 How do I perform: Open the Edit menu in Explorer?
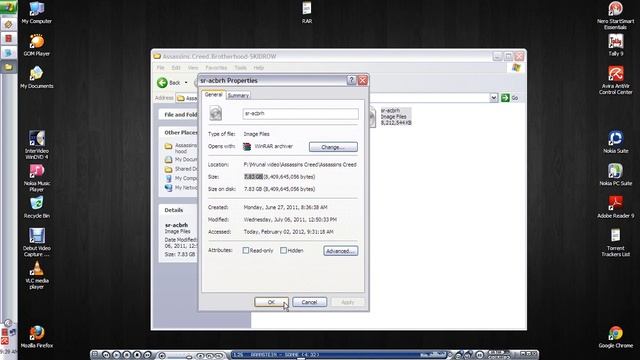[176, 68]
